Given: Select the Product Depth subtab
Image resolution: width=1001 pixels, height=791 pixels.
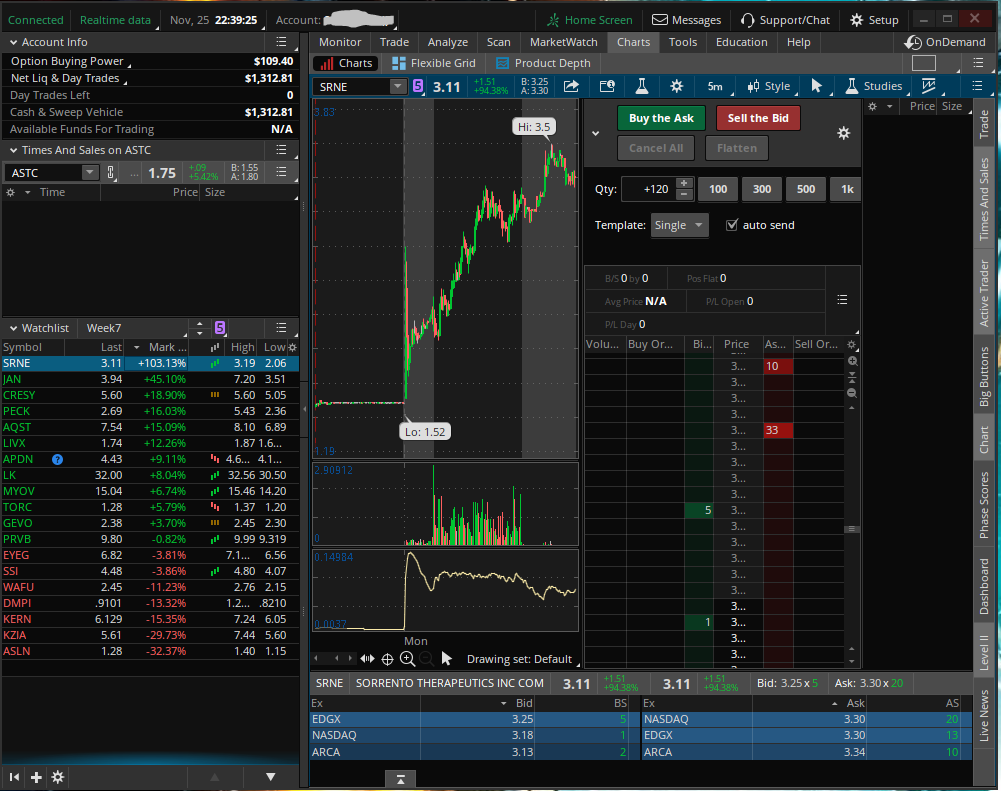Looking at the screenshot, I should (x=543, y=63).
